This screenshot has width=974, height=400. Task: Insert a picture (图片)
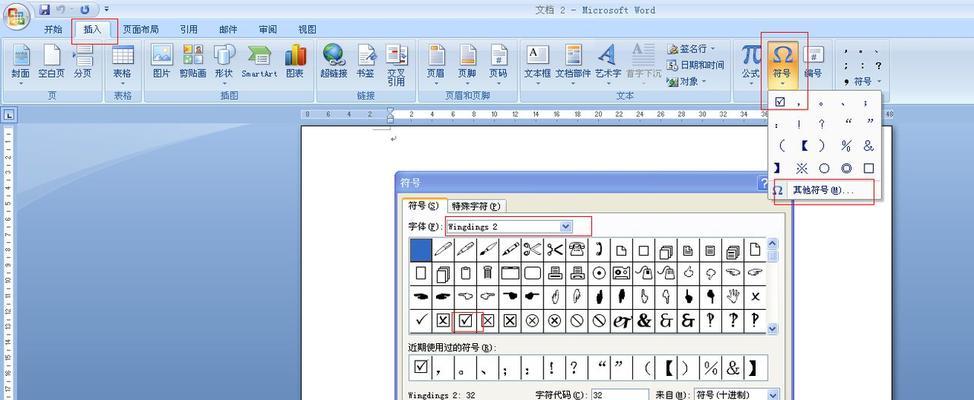point(162,62)
